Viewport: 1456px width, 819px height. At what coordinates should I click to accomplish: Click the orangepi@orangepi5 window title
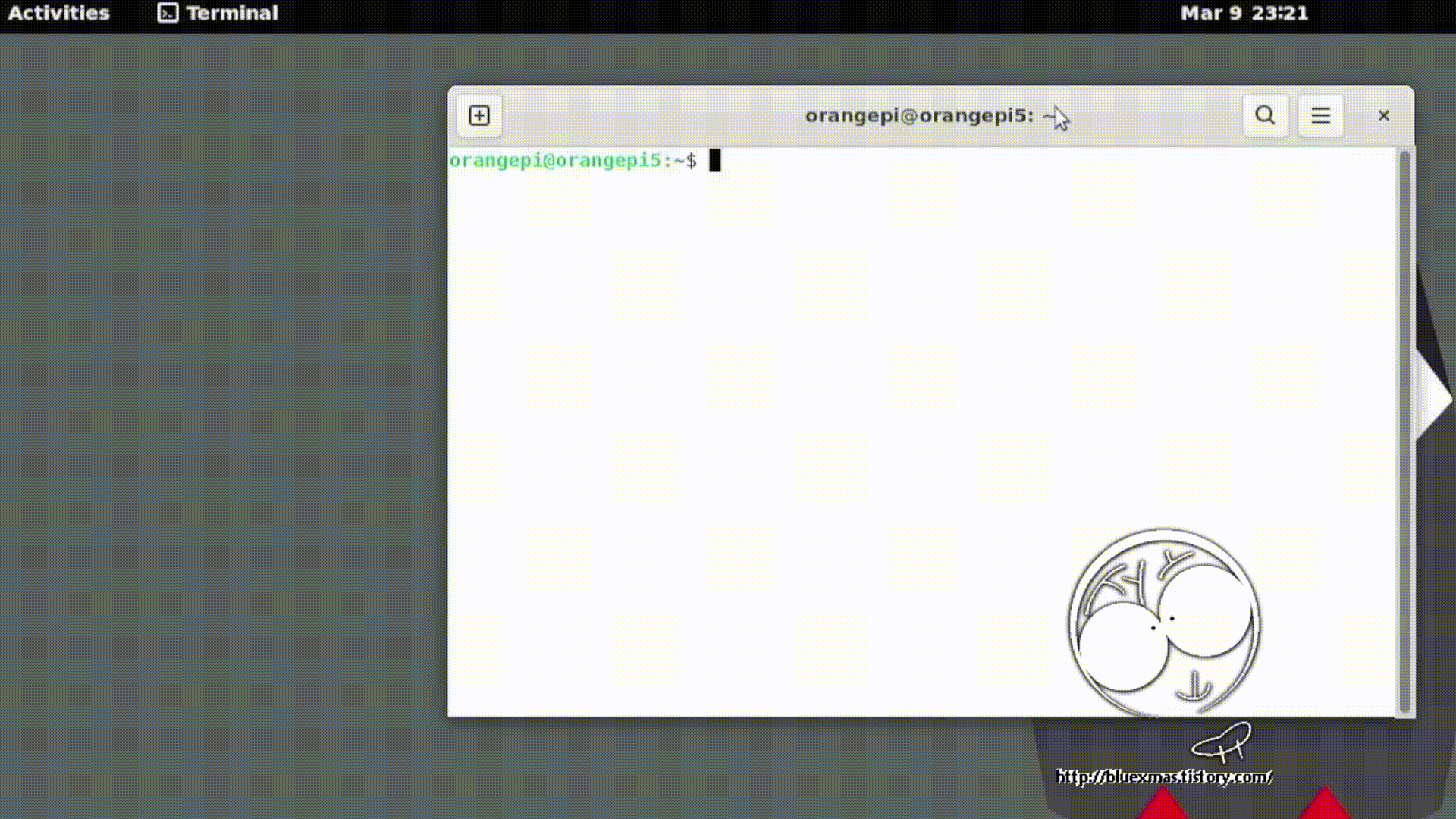tap(919, 116)
